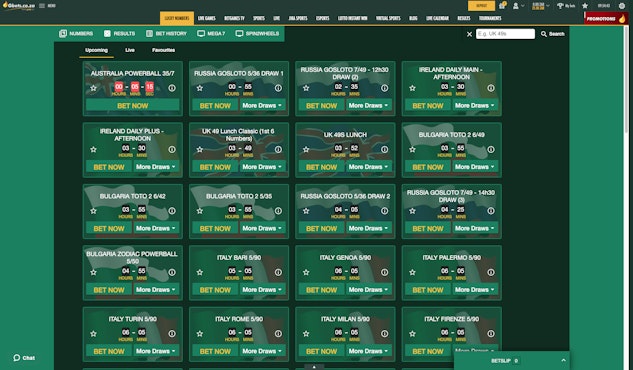Switch to the Live tab
This screenshot has height=370, width=633.
(x=130, y=50)
